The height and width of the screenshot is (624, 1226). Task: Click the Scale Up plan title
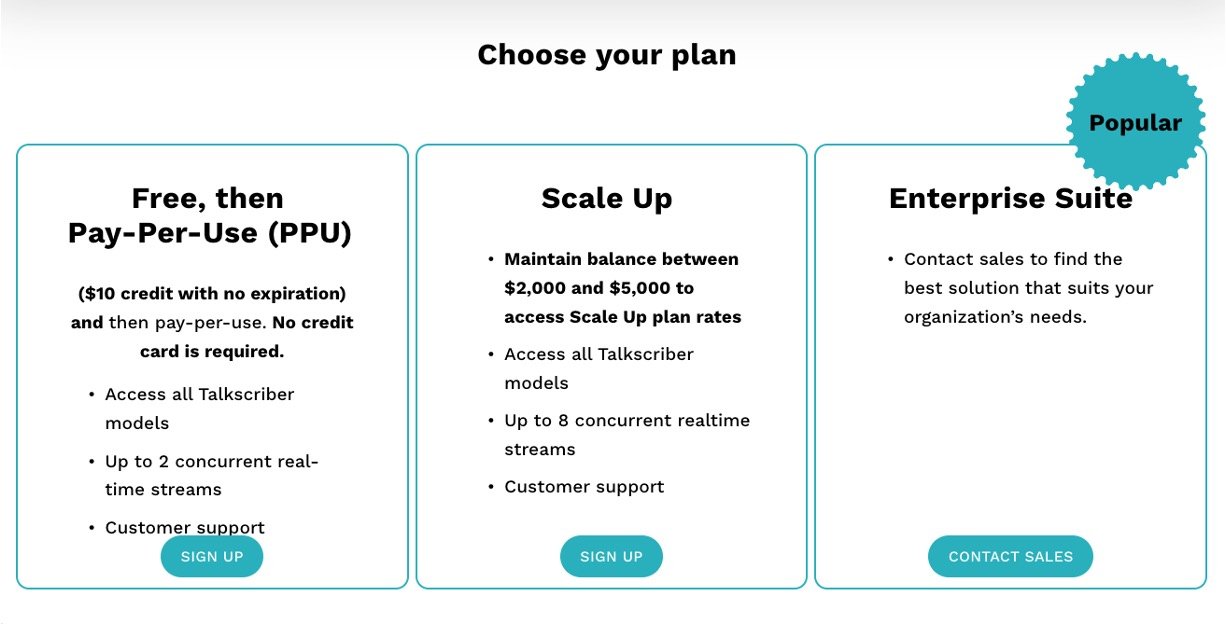coord(607,198)
